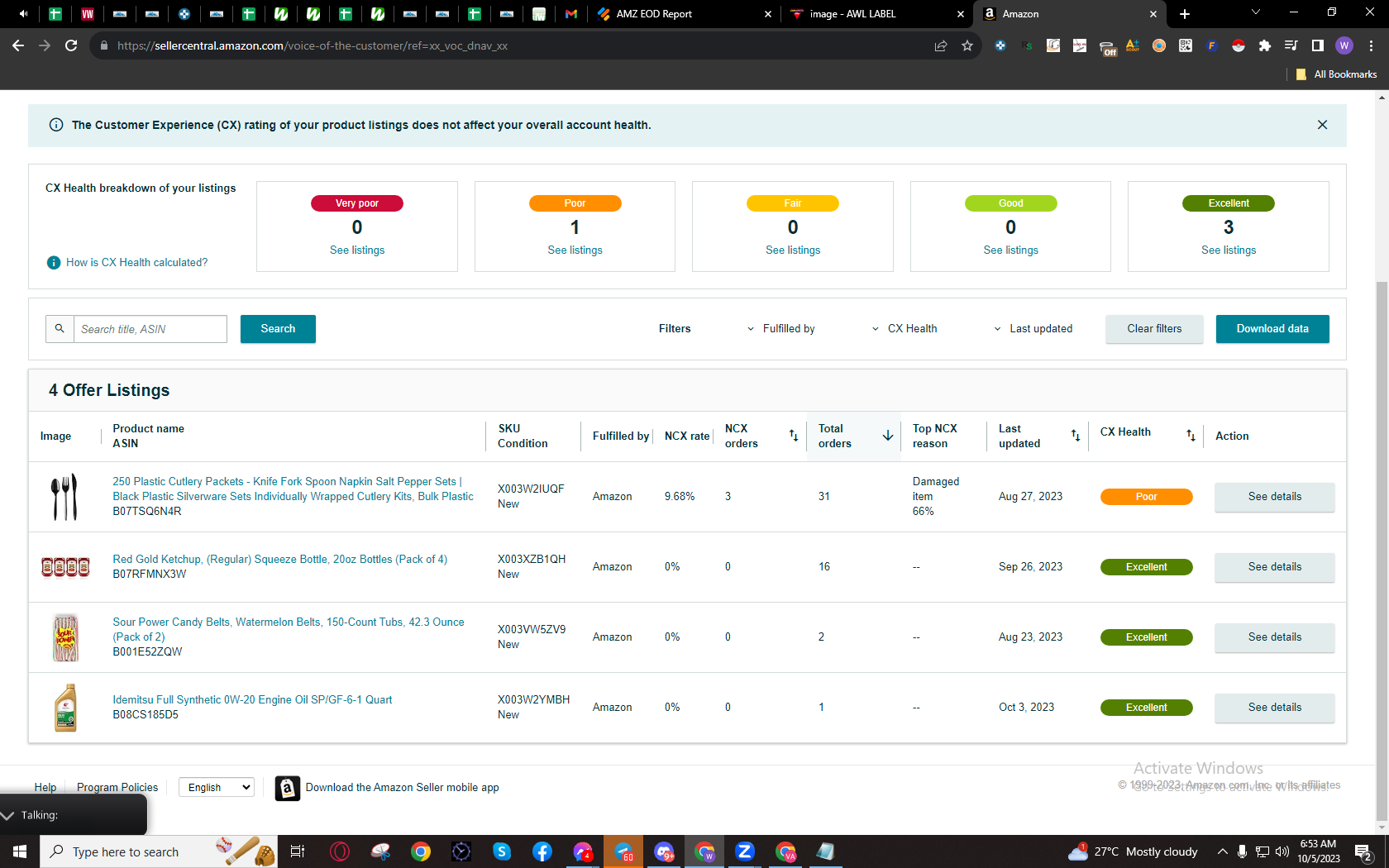The width and height of the screenshot is (1389, 868).
Task: See listings under the Poor rating card
Action: point(575,250)
